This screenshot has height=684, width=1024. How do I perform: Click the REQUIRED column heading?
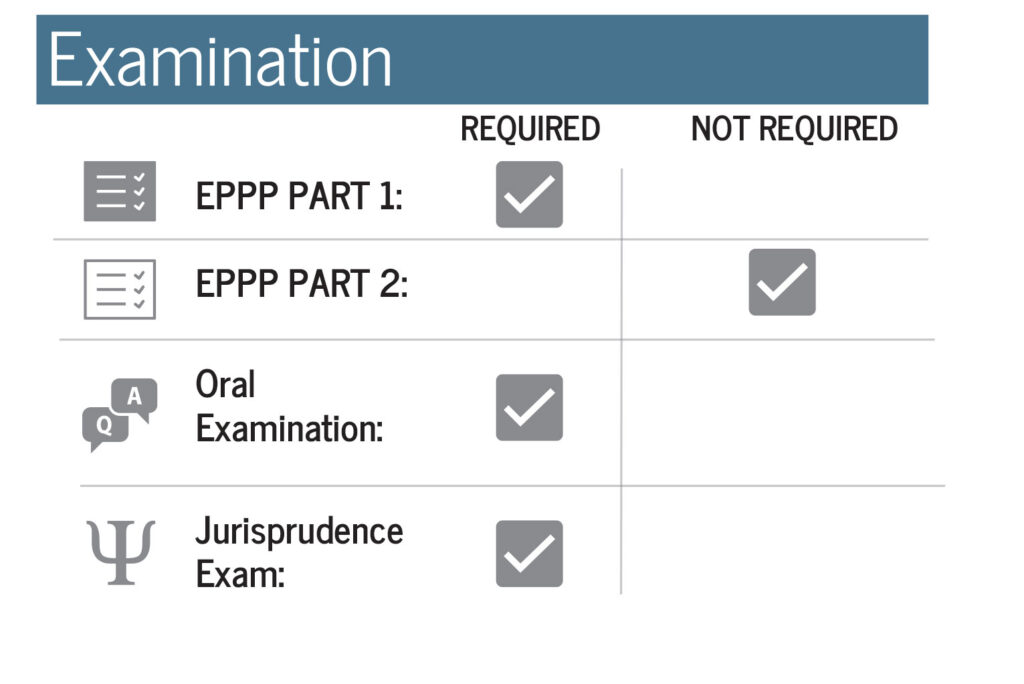[530, 129]
